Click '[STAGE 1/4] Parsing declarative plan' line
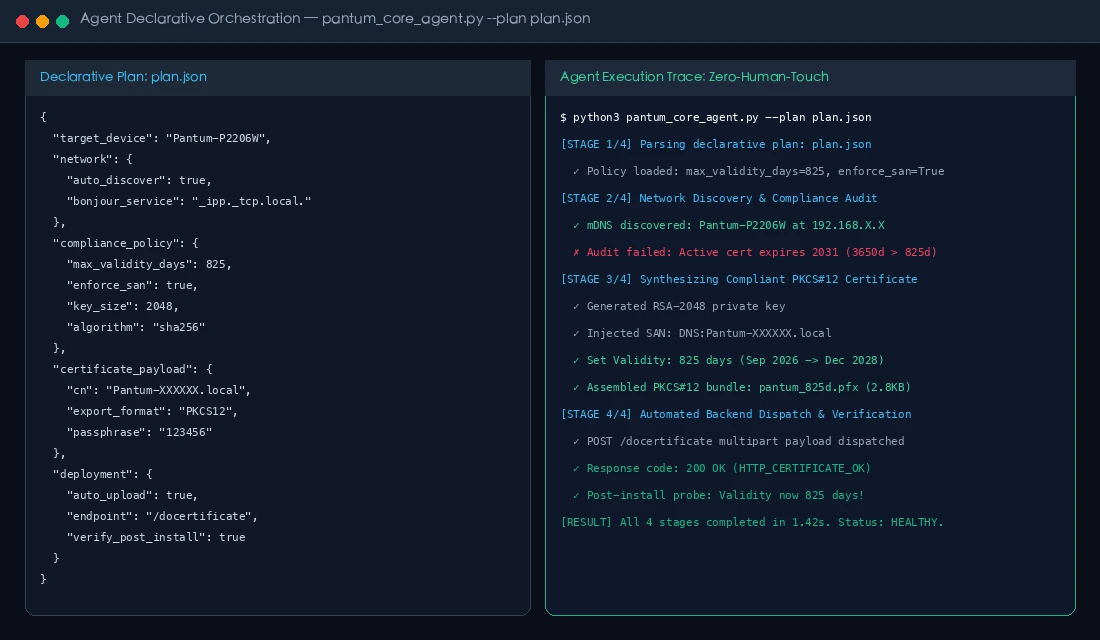1100x640 pixels. [x=716, y=145]
